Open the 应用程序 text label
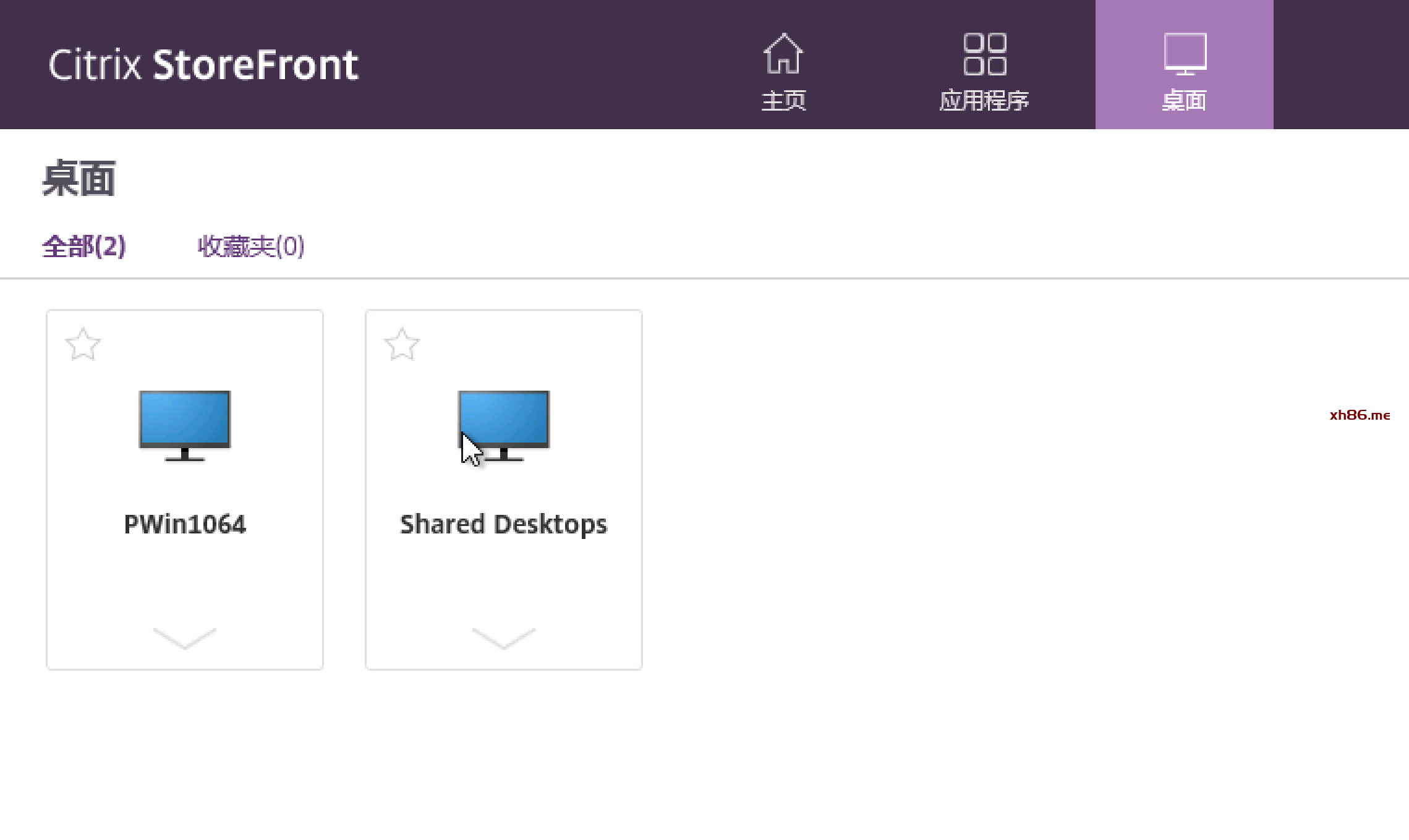Viewport: 1409px width, 840px height. [x=984, y=101]
